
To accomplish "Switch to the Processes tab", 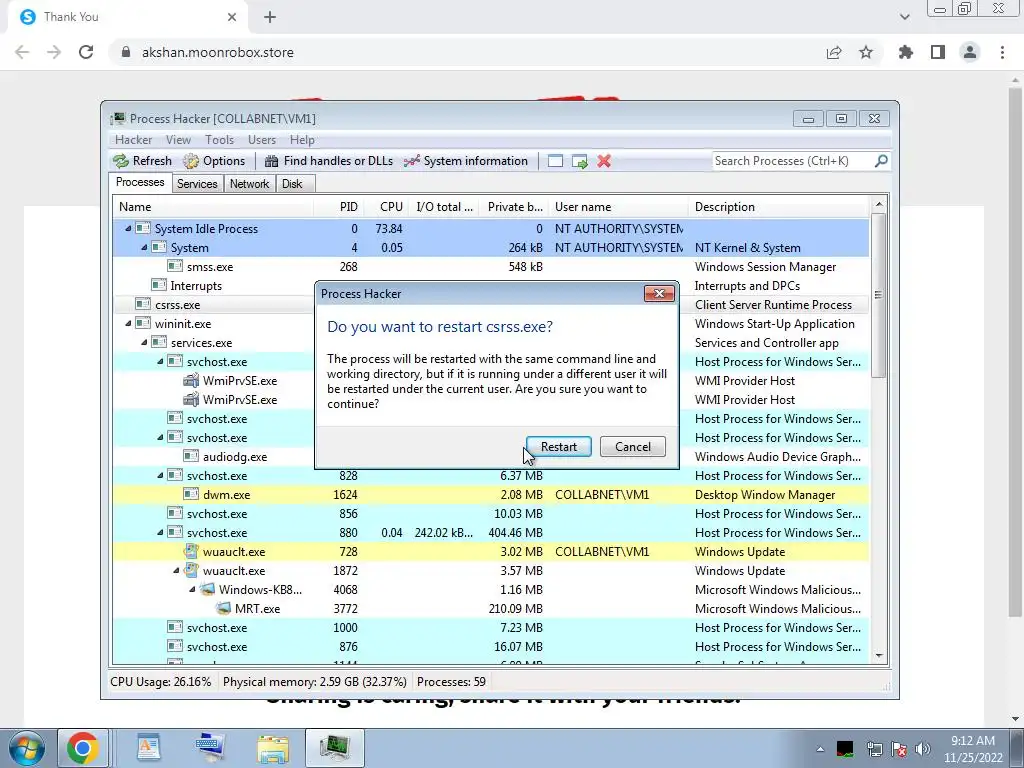I will pyautogui.click(x=140, y=182).
